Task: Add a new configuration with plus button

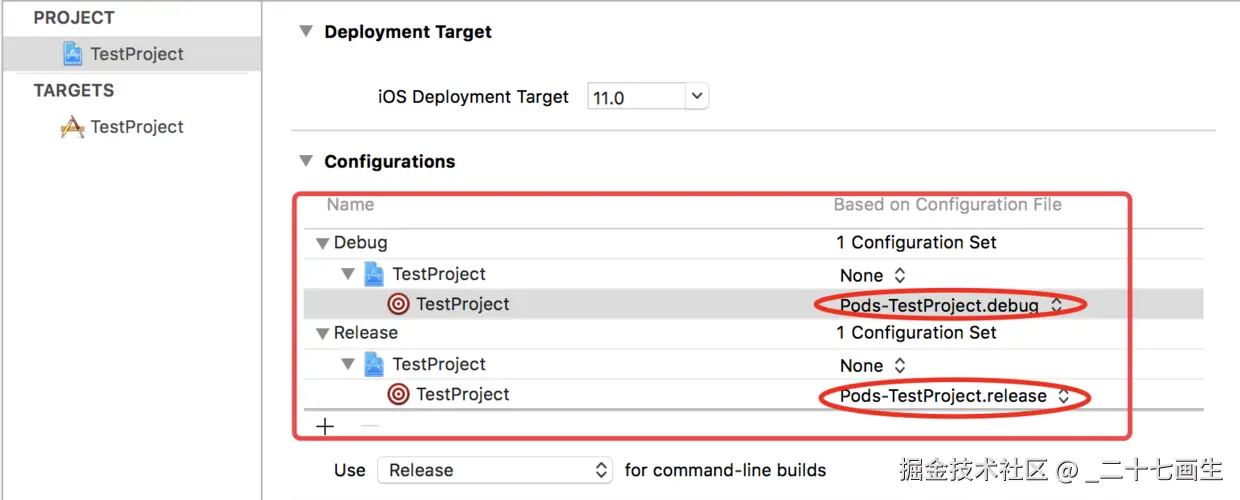Action: pyautogui.click(x=325, y=426)
